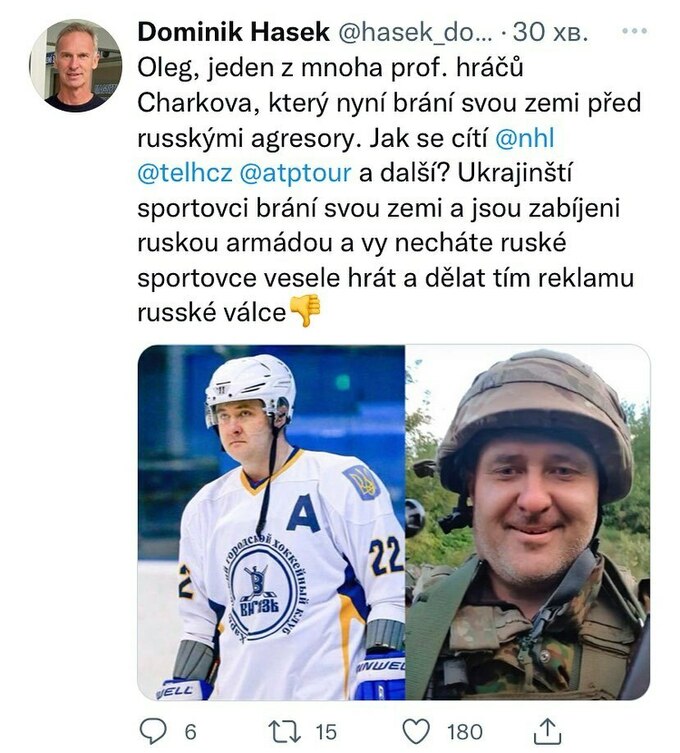680x753 pixels.
Task: Click number 22 on the jersey photo
Action: 386,555
